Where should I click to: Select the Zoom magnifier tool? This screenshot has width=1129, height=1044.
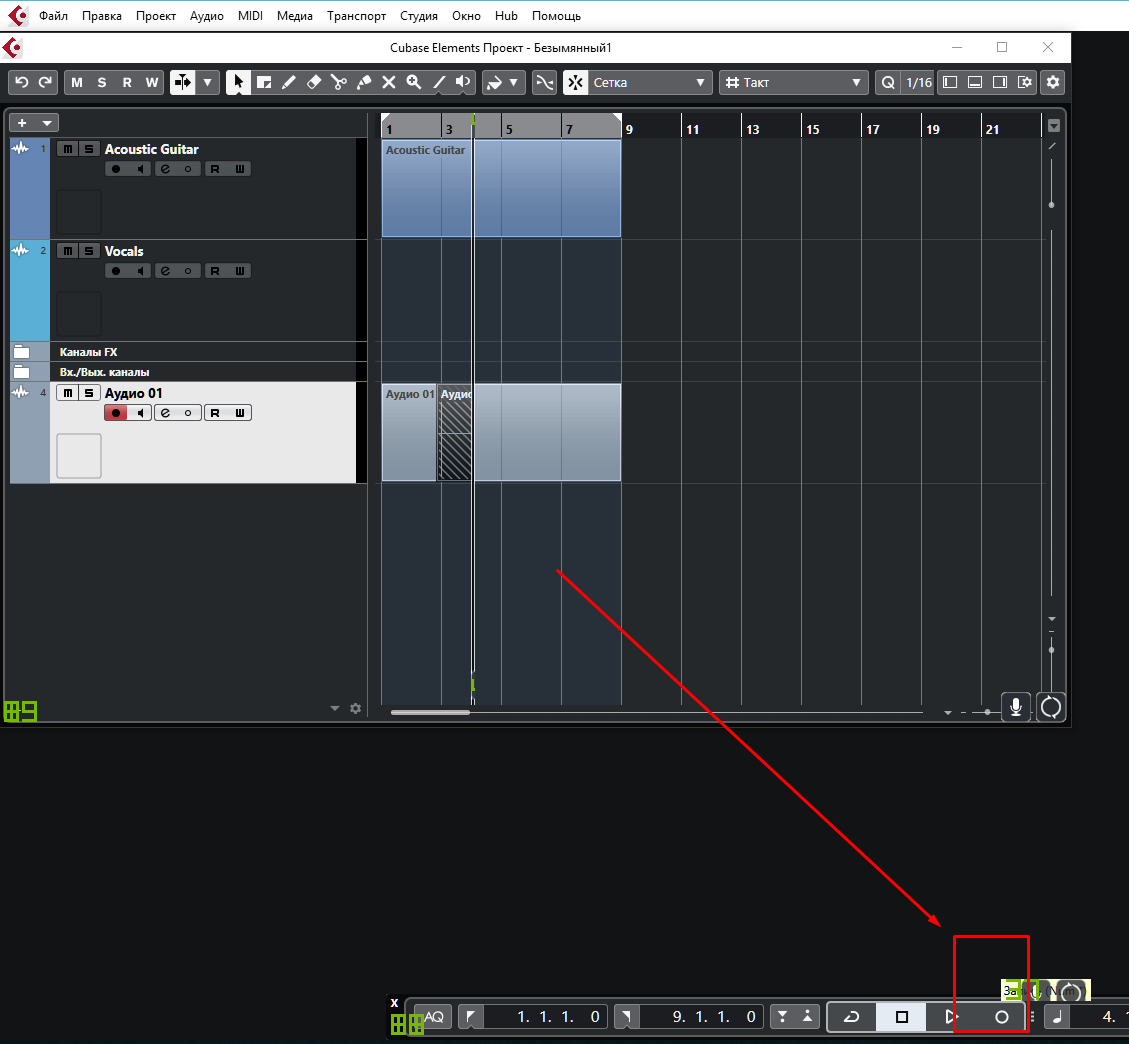pyautogui.click(x=413, y=82)
